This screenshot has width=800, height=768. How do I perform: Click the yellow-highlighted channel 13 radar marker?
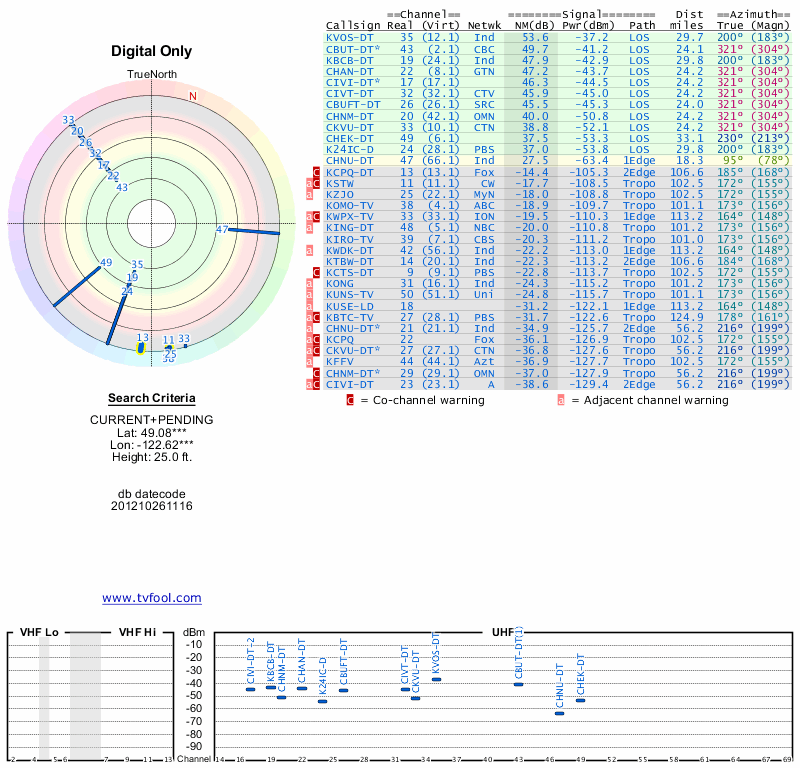click(141, 348)
